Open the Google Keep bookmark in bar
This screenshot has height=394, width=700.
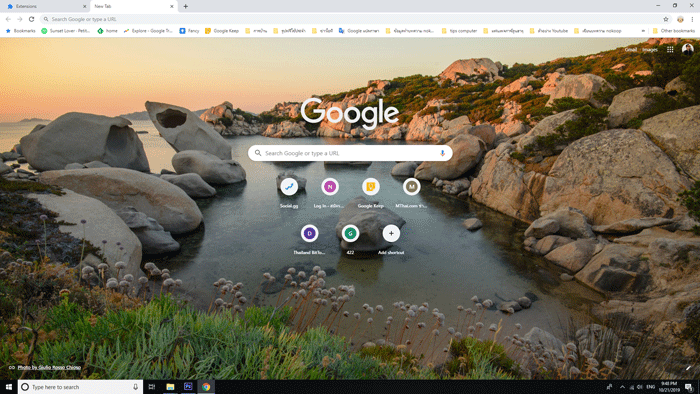tap(222, 31)
